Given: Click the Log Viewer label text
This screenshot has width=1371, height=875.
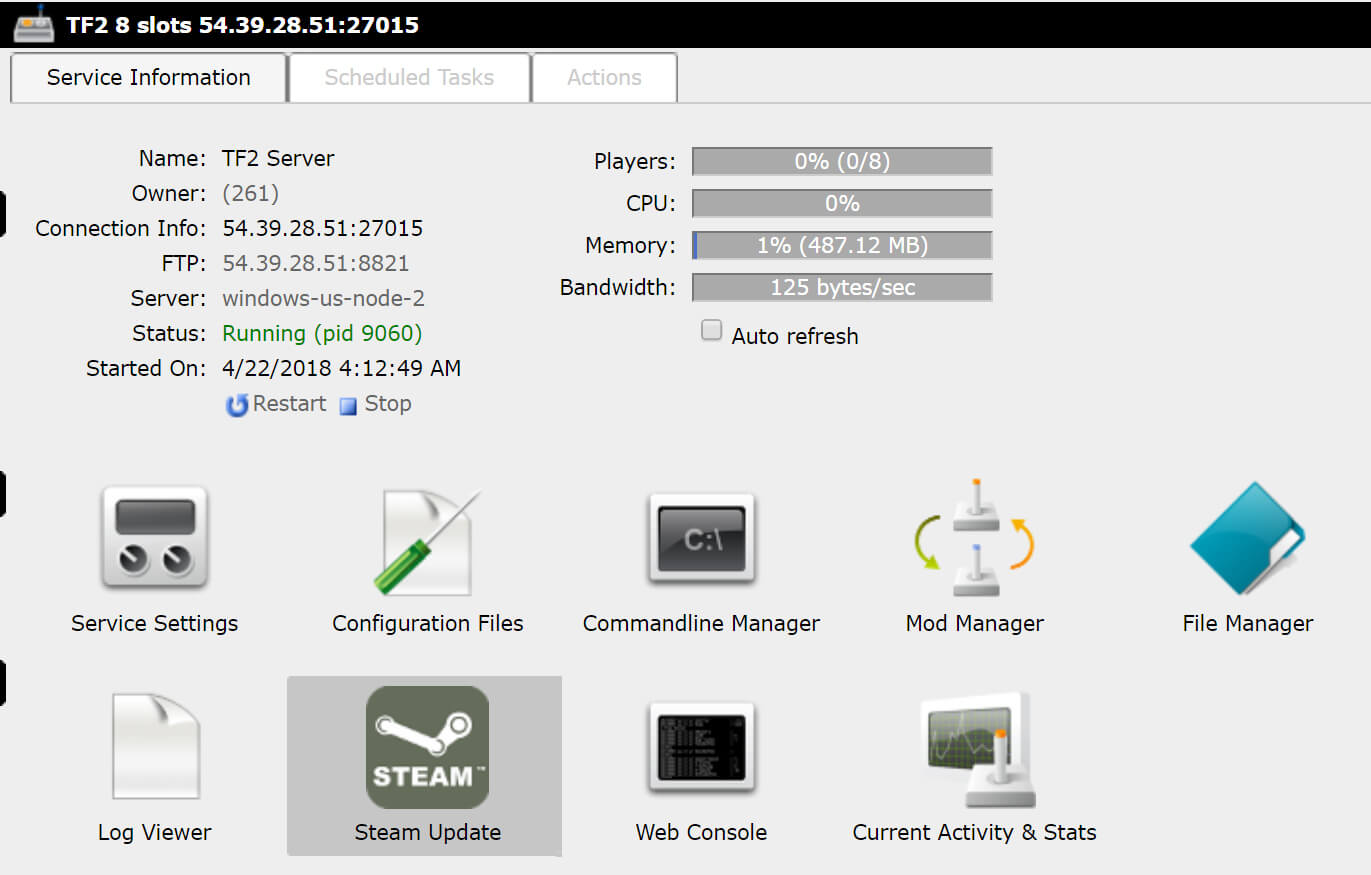Looking at the screenshot, I should [x=155, y=832].
